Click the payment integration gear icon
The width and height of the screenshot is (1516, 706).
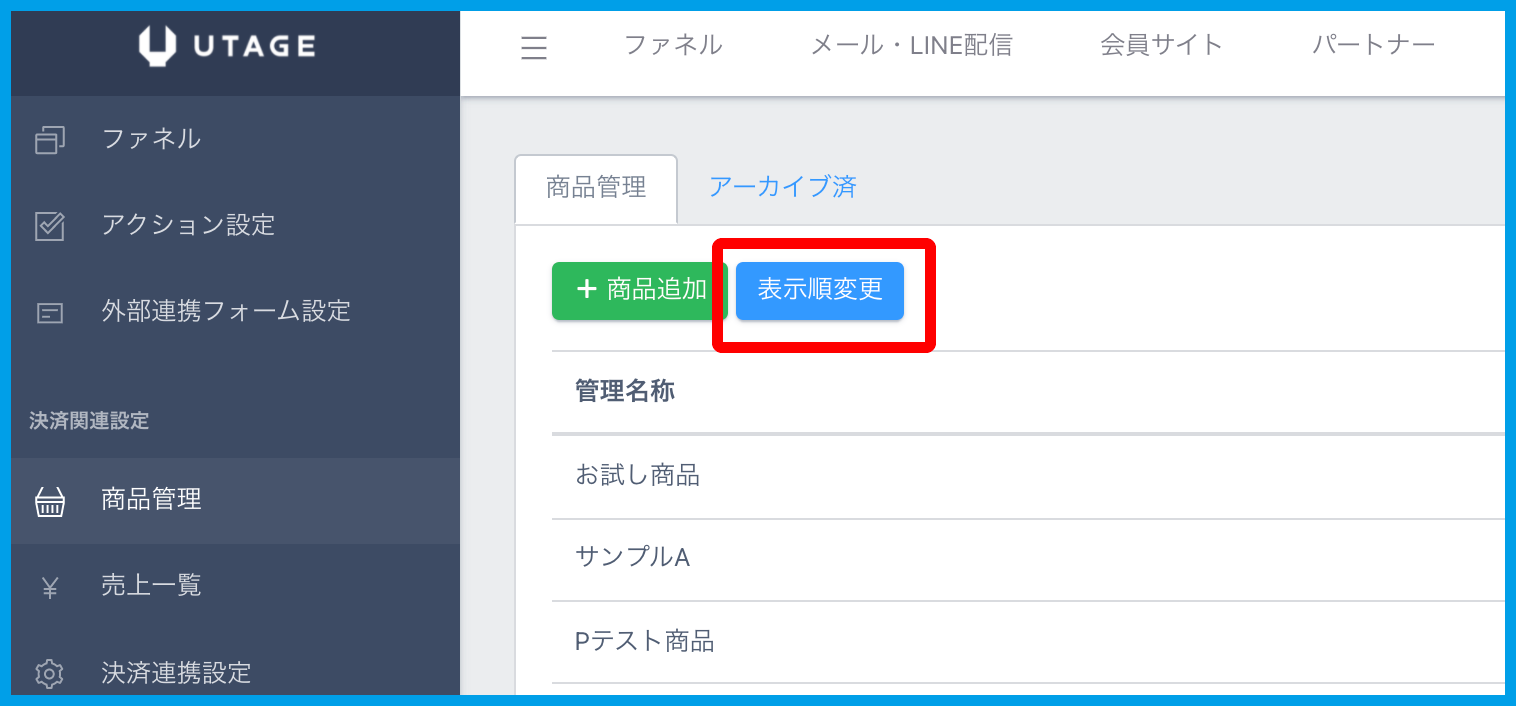tap(49, 673)
